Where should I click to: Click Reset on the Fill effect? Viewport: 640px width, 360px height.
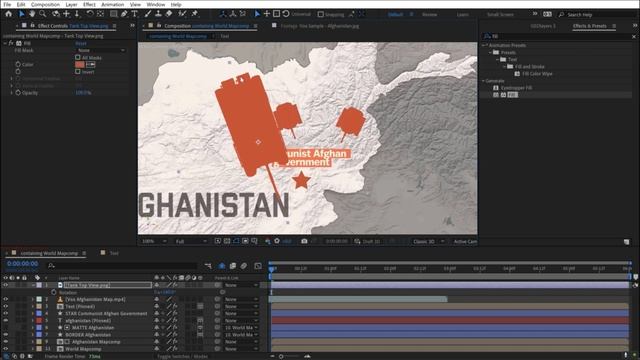point(81,43)
